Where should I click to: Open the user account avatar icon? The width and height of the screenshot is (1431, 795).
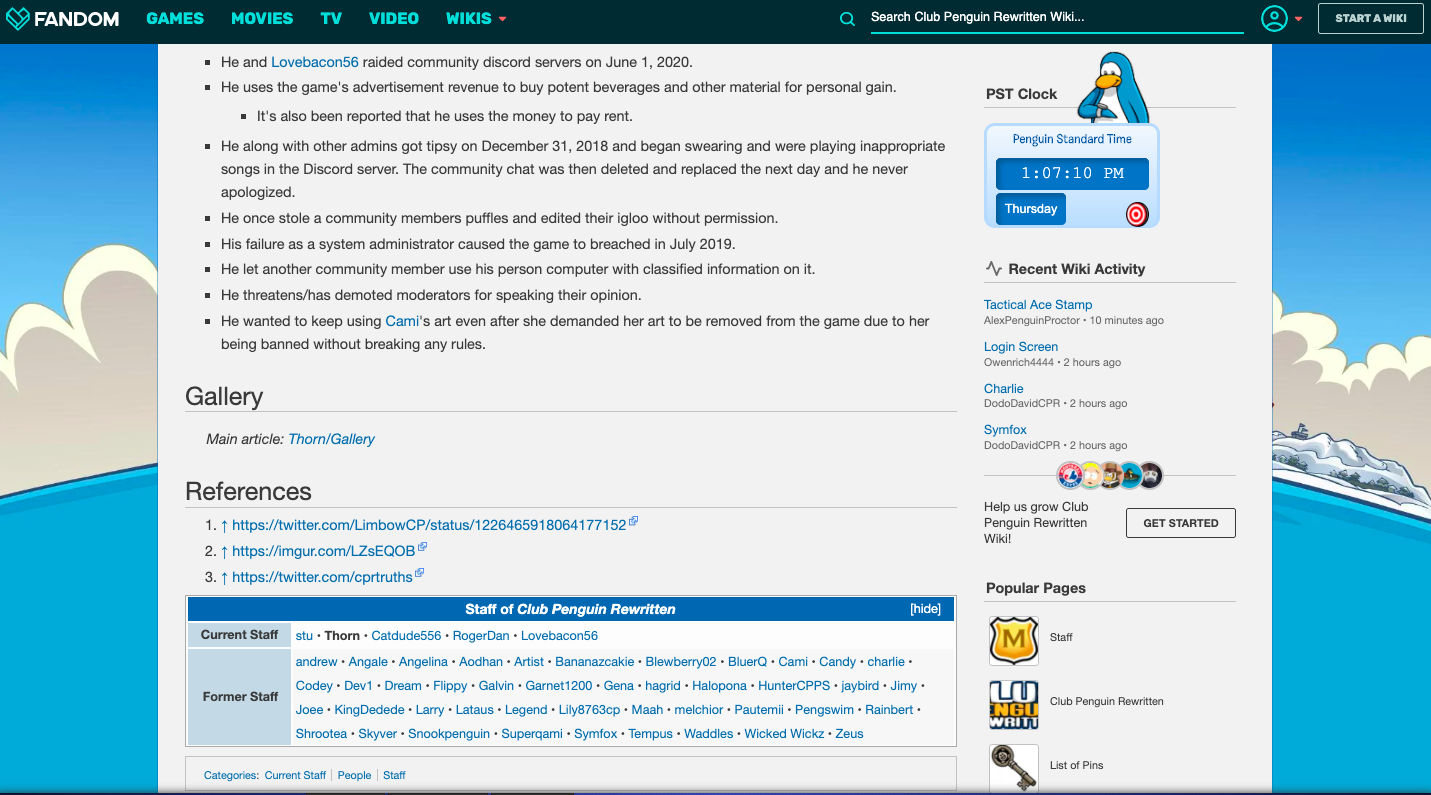[1274, 18]
